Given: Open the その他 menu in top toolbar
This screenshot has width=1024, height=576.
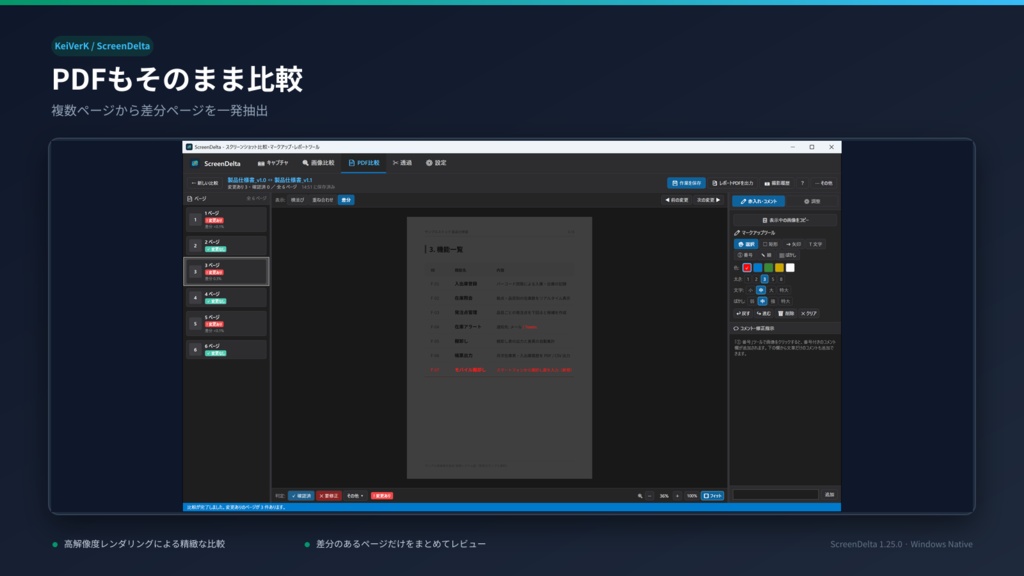Looking at the screenshot, I should (824, 183).
